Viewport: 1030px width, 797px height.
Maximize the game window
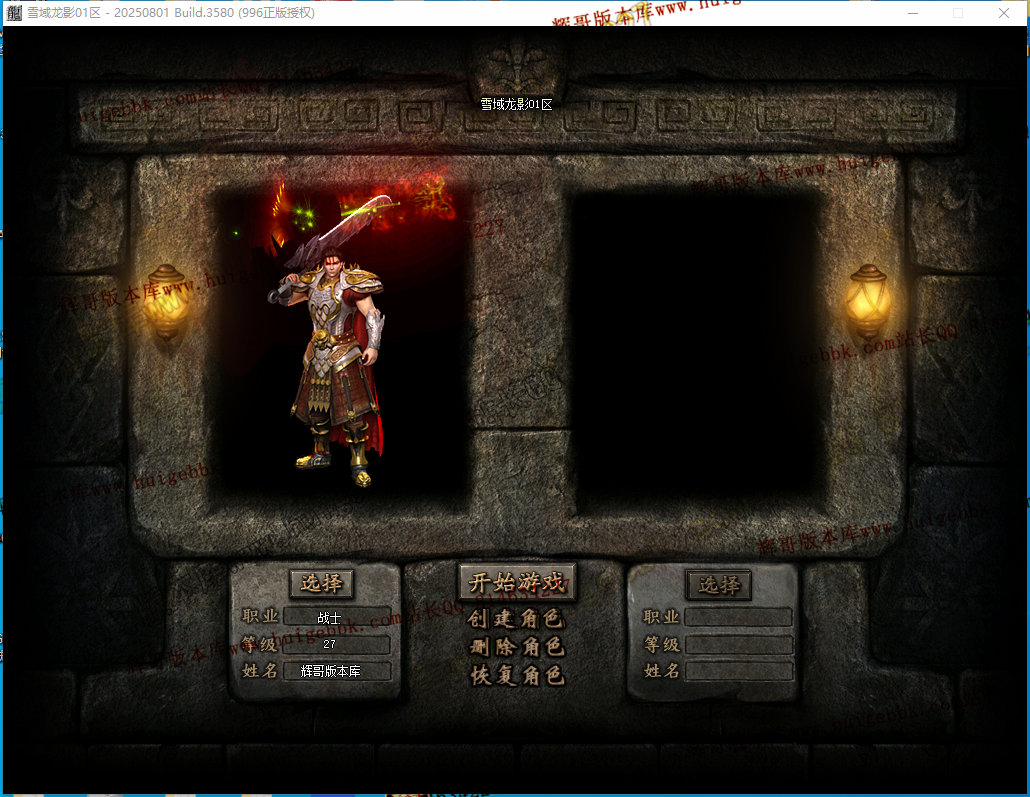(x=958, y=13)
